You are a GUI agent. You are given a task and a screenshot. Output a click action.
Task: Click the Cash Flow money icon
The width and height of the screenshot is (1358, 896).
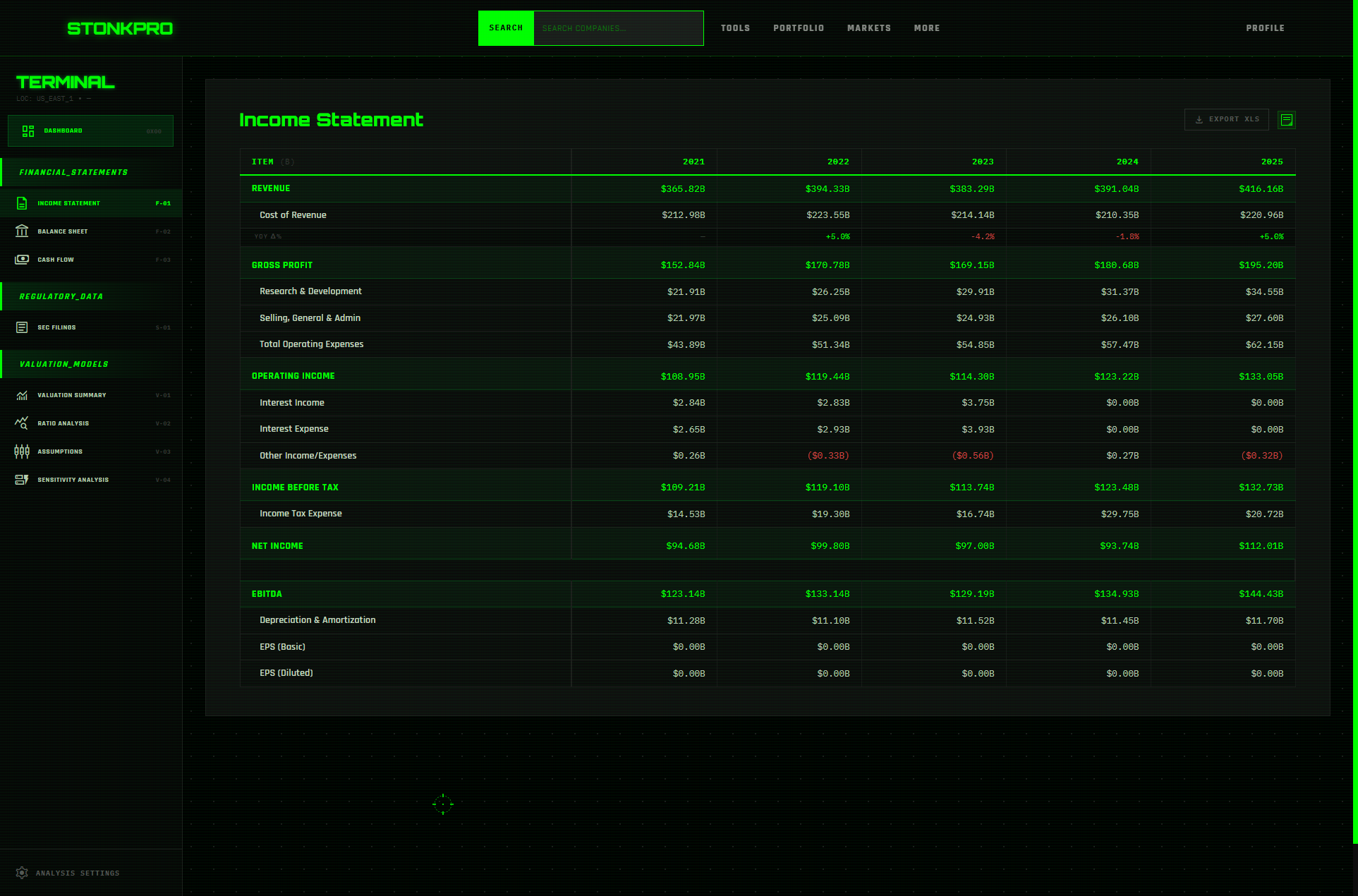pos(22,259)
